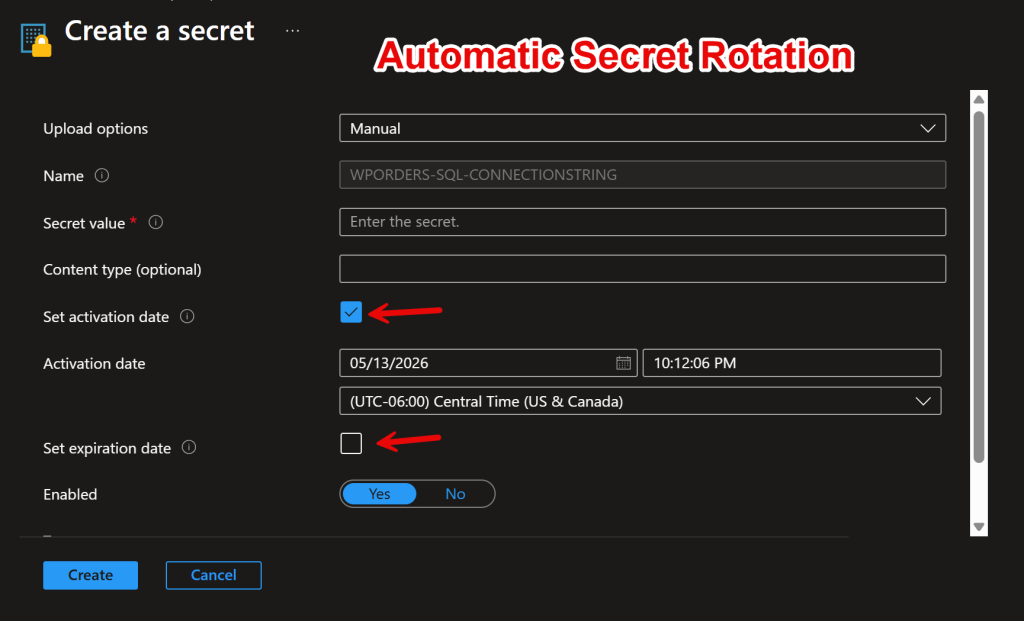This screenshot has width=1024, height=621.
Task: Click the Key Vault secret icon beside title
Action: tap(36, 40)
